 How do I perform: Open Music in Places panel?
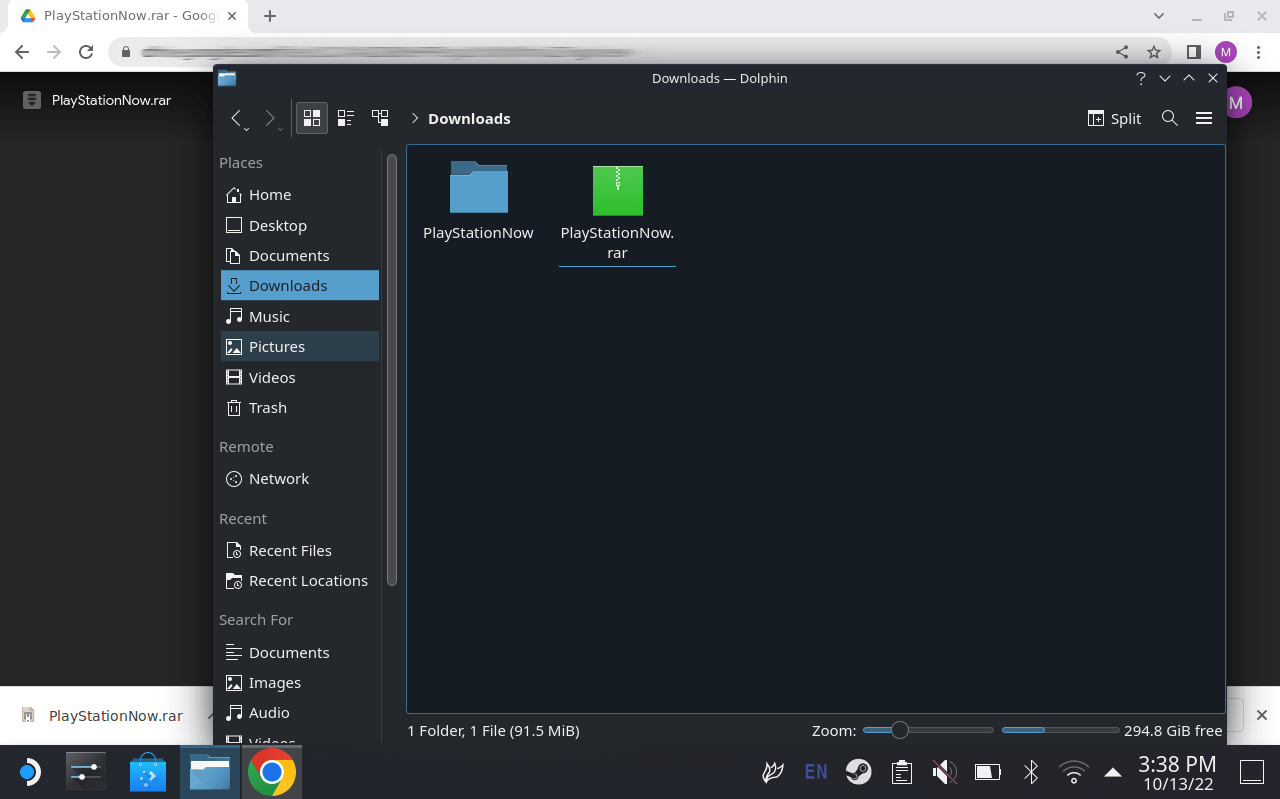point(300,316)
